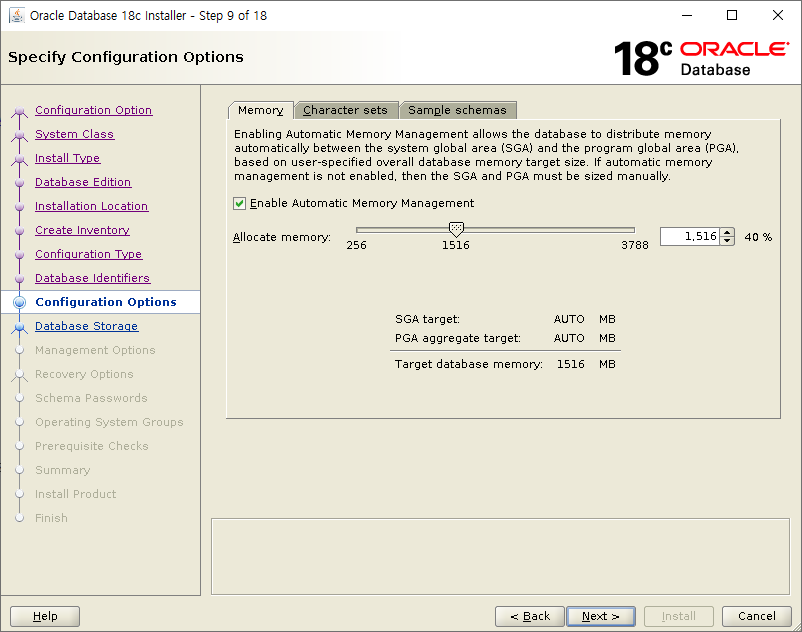This screenshot has height=632, width=802.
Task: Go to Configuration Option step
Action: [94, 110]
